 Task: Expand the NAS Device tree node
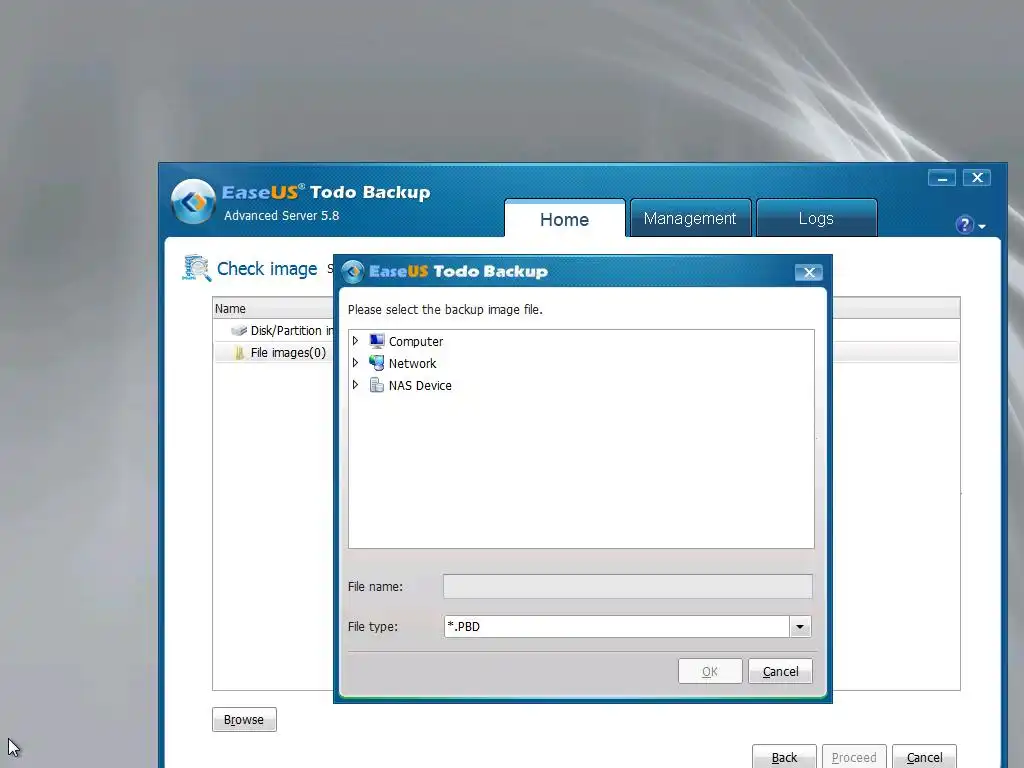tap(355, 385)
